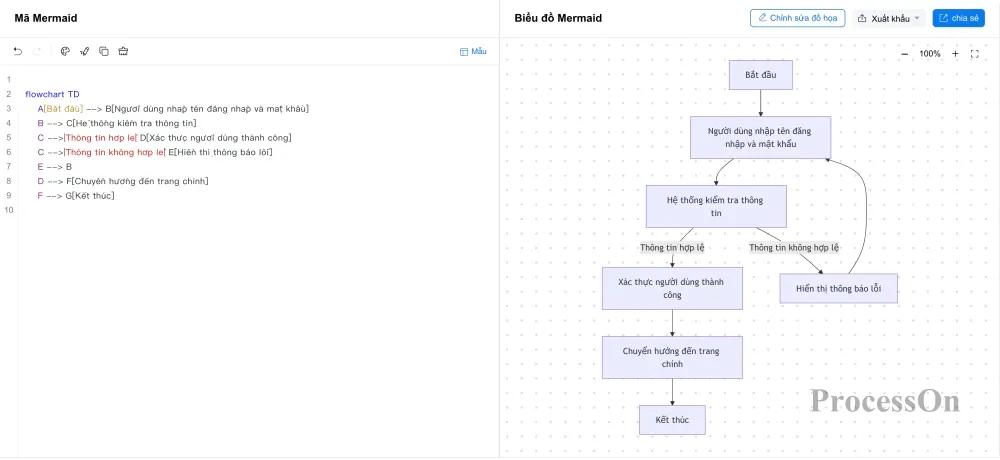Click the clear code toolbar icon
The image size is (1000, 460).
click(x=123, y=52)
